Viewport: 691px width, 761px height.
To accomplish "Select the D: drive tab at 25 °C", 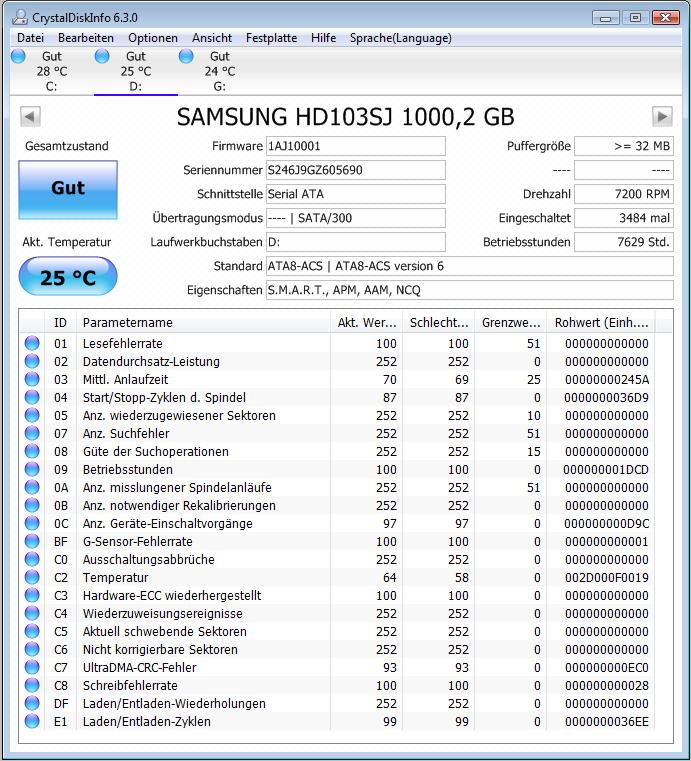I will 135,71.
